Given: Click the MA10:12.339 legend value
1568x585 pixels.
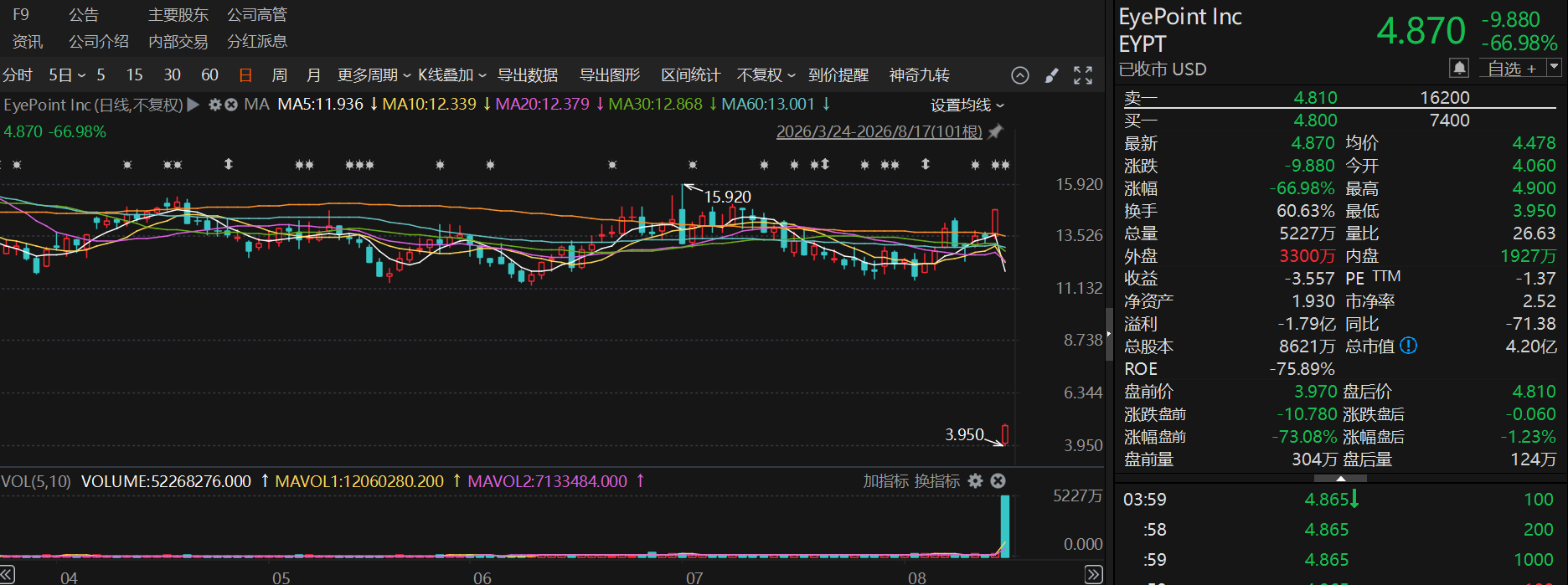Looking at the screenshot, I should [429, 105].
